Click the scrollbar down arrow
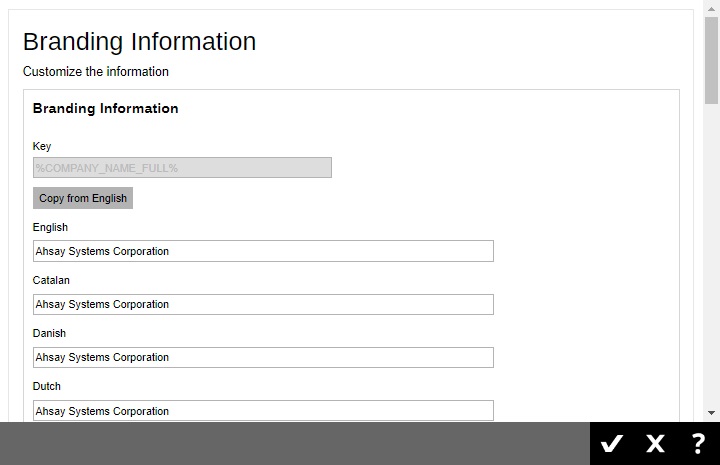This screenshot has height=465, width=720. pyautogui.click(x=711, y=413)
